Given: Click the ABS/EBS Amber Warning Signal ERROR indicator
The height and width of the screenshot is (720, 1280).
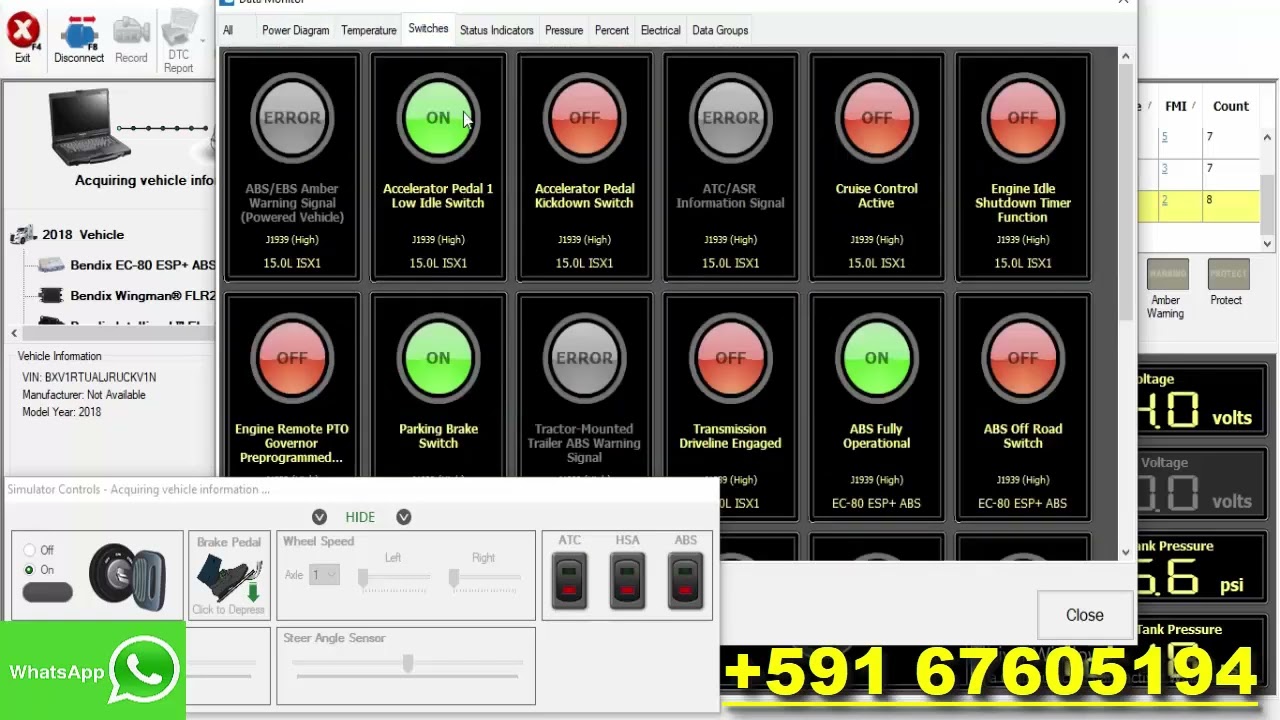Looking at the screenshot, I should click(292, 118).
